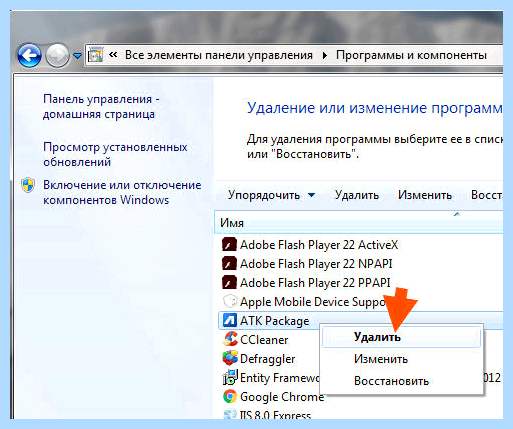
Task: Open 'Просмотр установленных обновлений' link
Action: [115, 154]
